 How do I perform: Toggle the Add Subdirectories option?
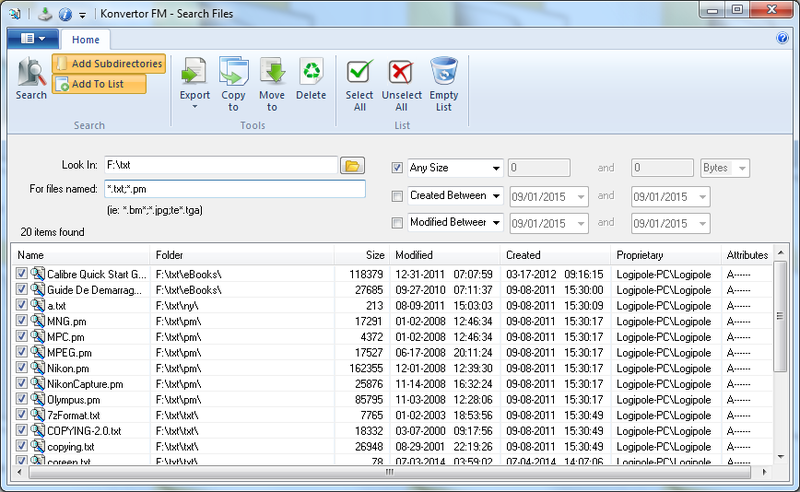(x=109, y=64)
